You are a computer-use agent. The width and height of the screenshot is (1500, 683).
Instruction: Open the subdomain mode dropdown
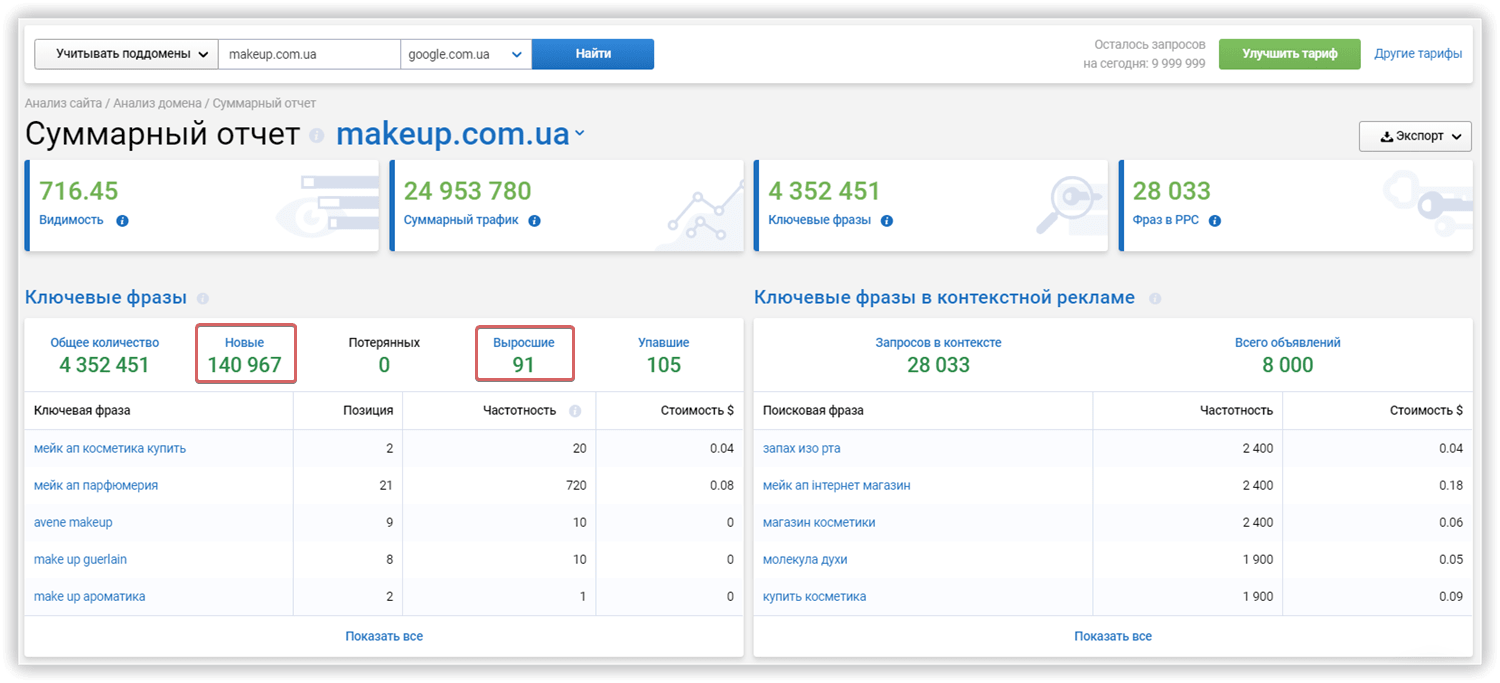(126, 54)
